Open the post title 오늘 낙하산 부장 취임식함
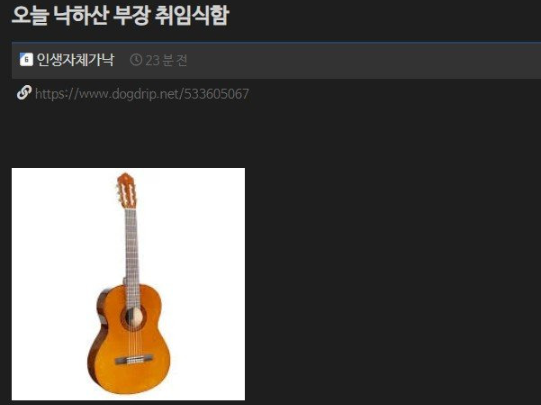The image size is (541, 405). (120, 16)
